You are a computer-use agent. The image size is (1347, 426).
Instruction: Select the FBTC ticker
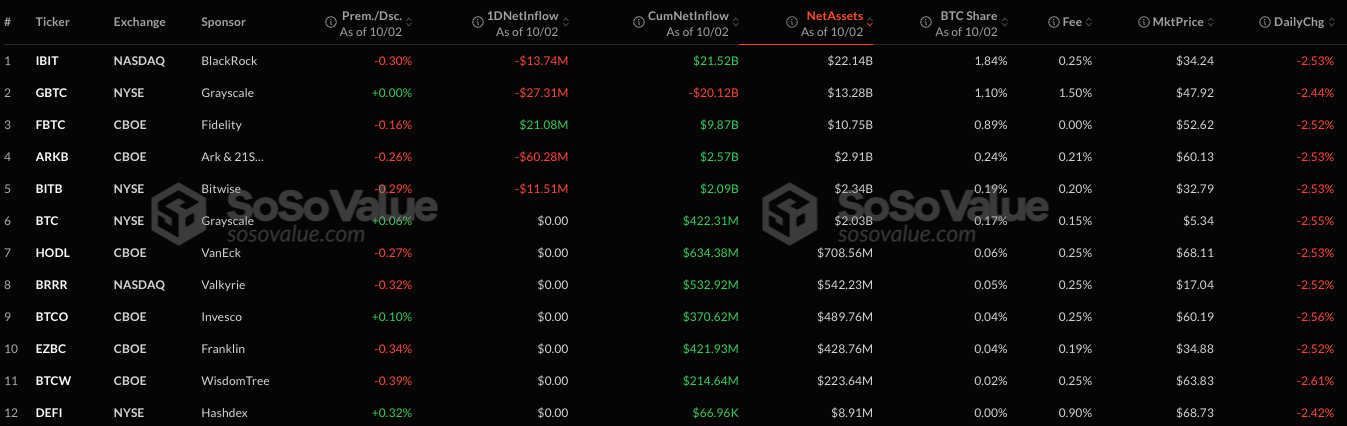click(x=47, y=125)
